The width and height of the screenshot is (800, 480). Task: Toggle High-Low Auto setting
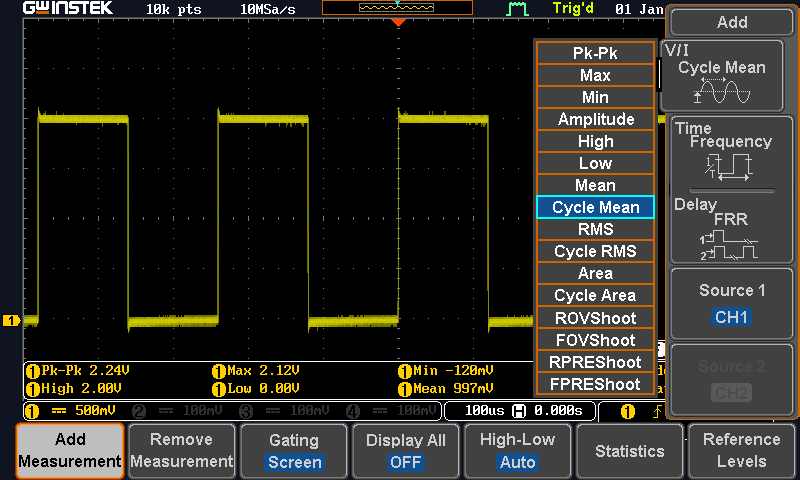(517, 451)
